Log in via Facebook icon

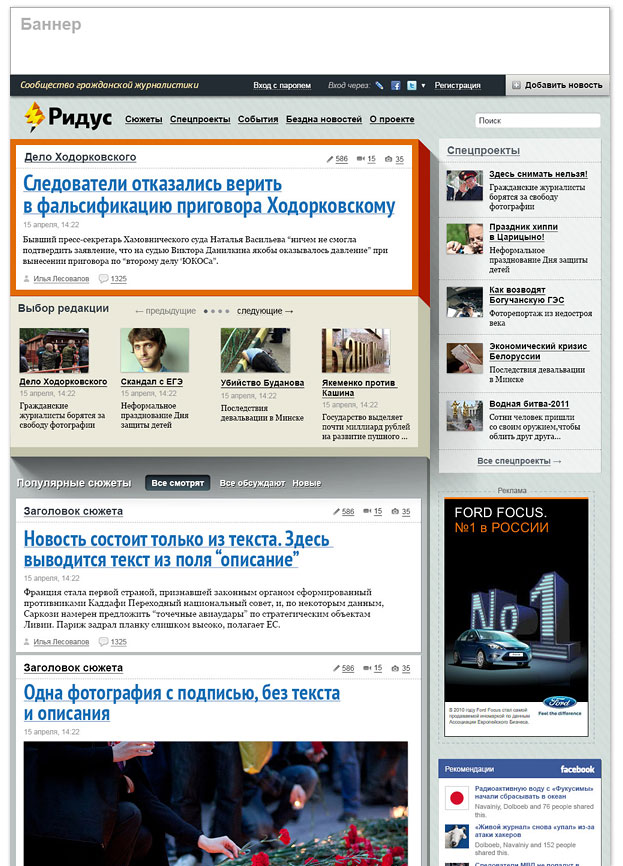[396, 86]
